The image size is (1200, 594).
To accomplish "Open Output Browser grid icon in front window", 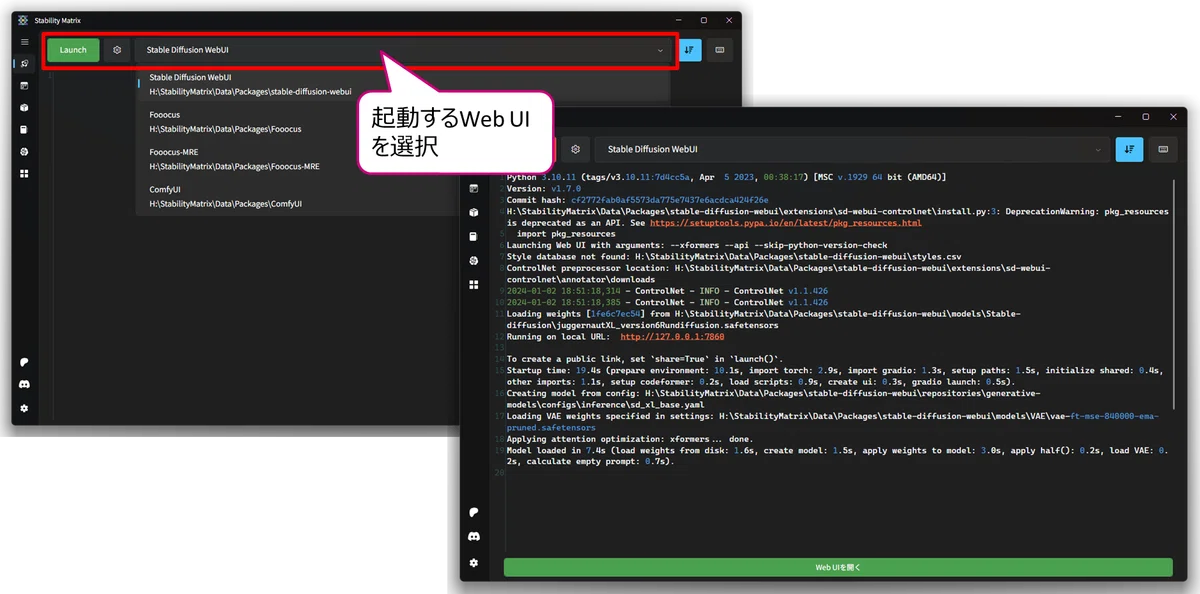I will tap(473, 285).
